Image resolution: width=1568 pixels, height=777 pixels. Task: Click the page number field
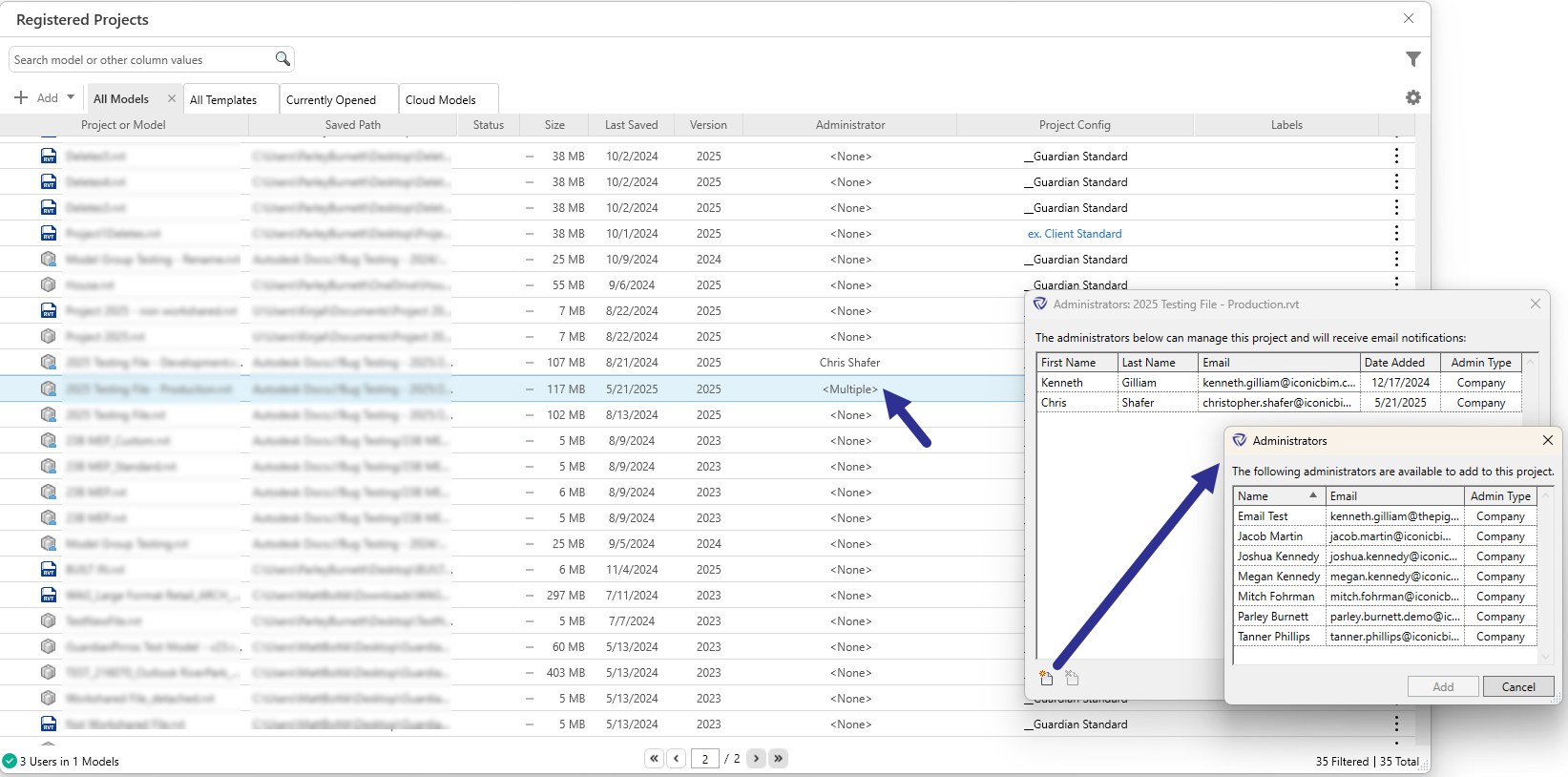704,759
